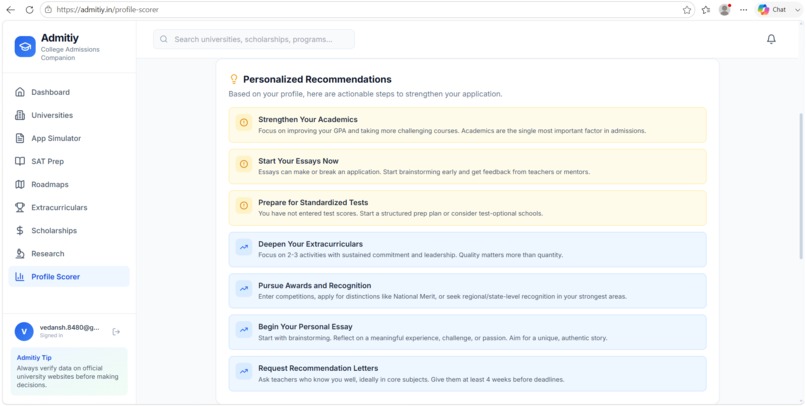View site information lock icon
Image resolution: width=806 pixels, height=406 pixels.
coord(48,10)
